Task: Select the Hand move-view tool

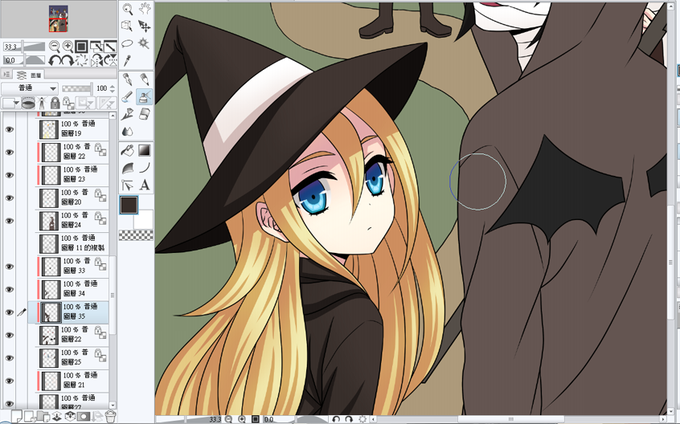Action: pos(144,9)
